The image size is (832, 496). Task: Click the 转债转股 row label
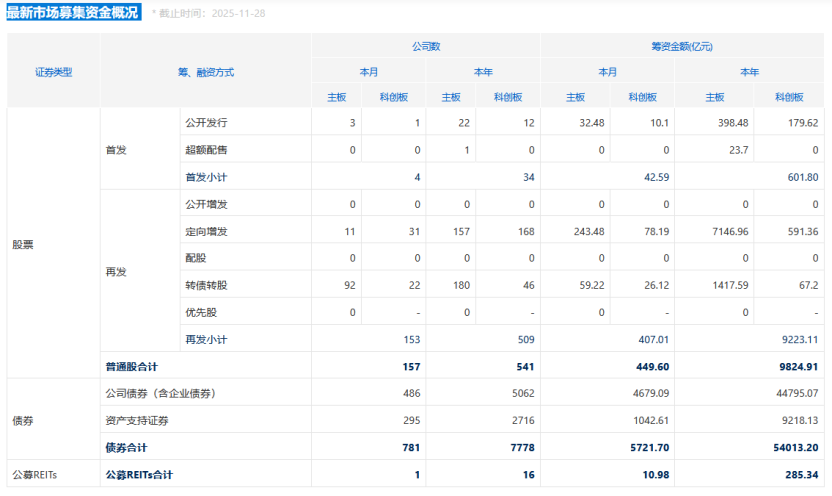pyautogui.click(x=206, y=285)
